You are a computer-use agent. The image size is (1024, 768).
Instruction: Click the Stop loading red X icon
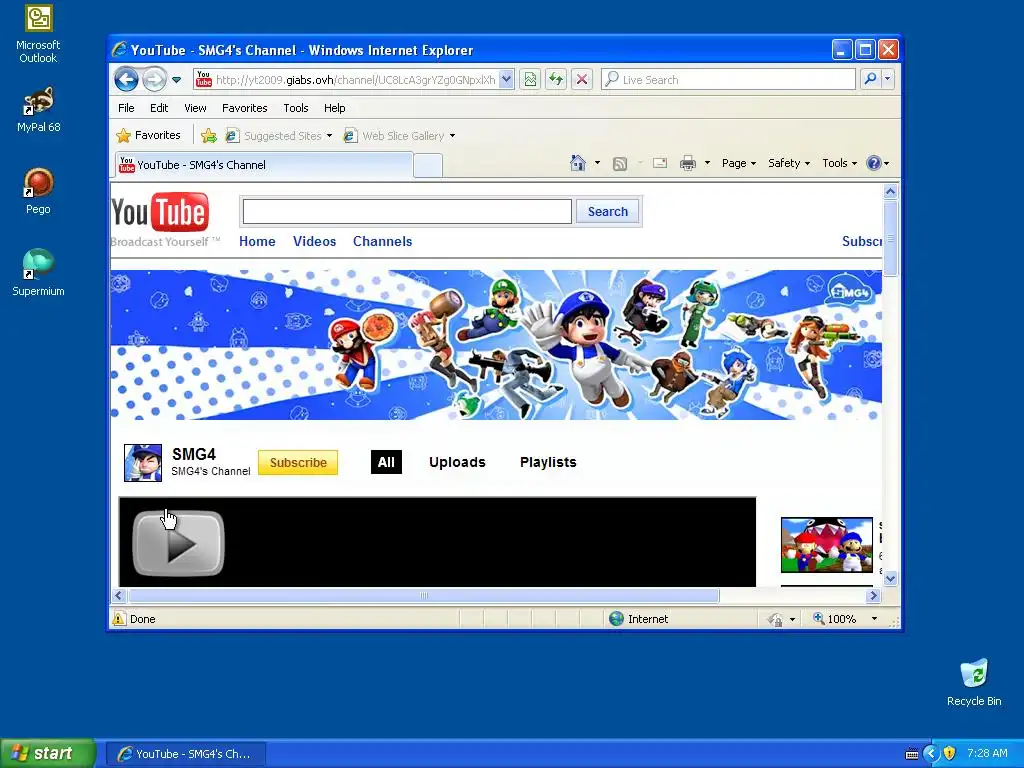[581, 80]
